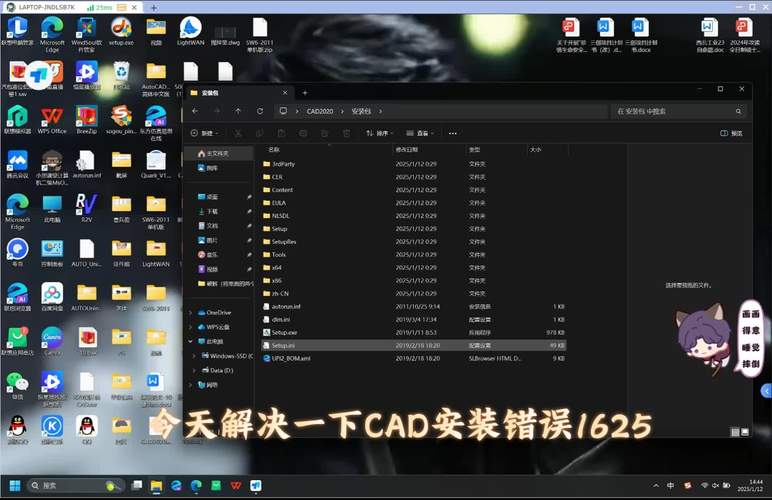
Task: Switch to thumbnails view in explorer corner
Action: [744, 432]
